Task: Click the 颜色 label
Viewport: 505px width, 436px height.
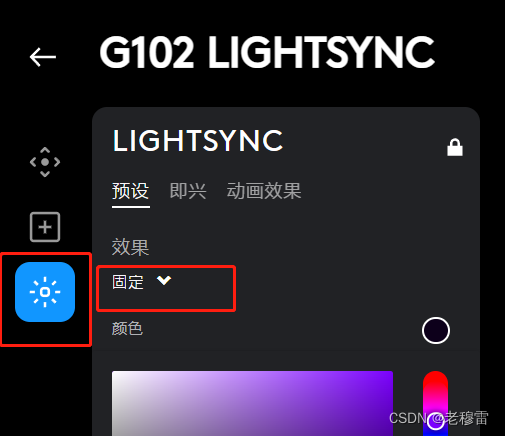Action: tap(127, 329)
